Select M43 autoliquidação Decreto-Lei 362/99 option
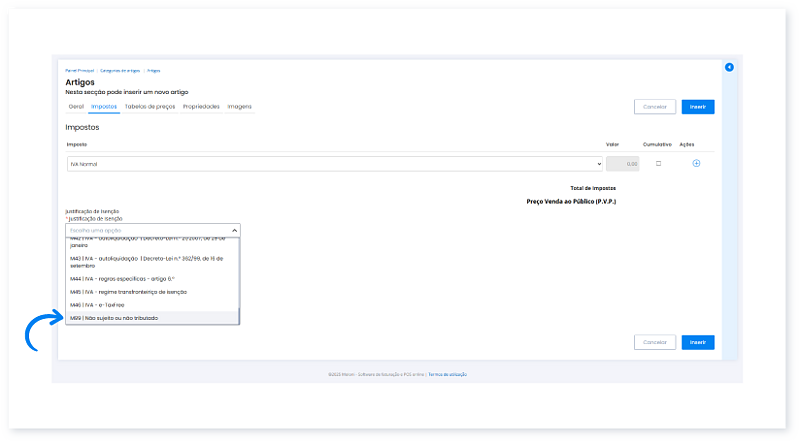The width and height of the screenshot is (800, 443). coord(152,261)
